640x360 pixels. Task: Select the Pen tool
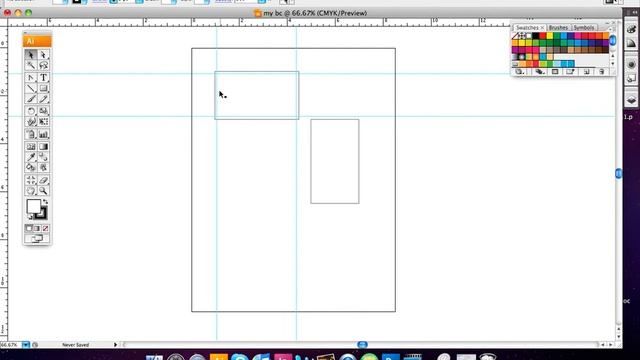click(x=31, y=78)
